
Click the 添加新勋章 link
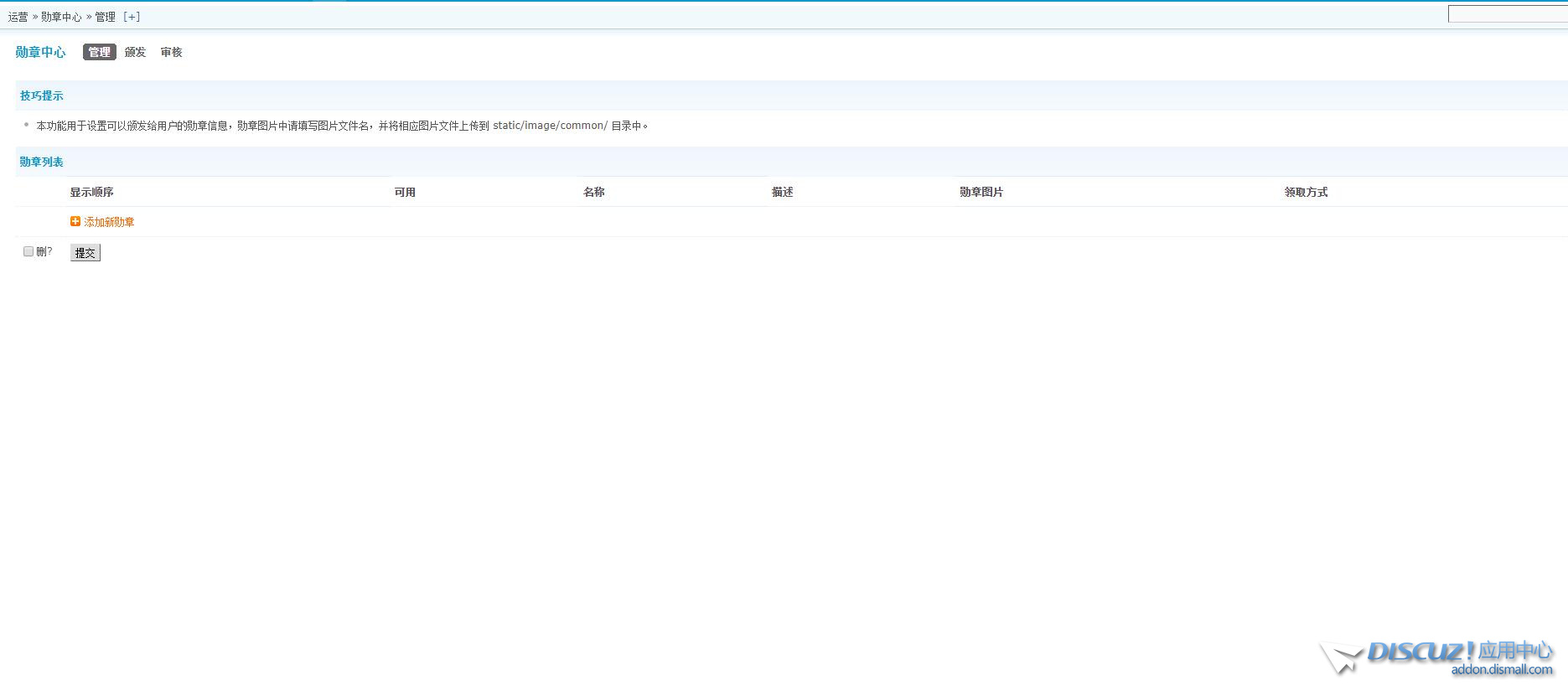109,222
